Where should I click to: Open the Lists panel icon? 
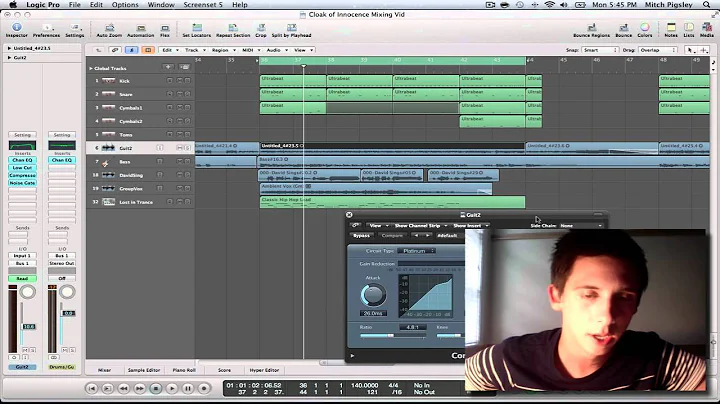click(x=689, y=28)
